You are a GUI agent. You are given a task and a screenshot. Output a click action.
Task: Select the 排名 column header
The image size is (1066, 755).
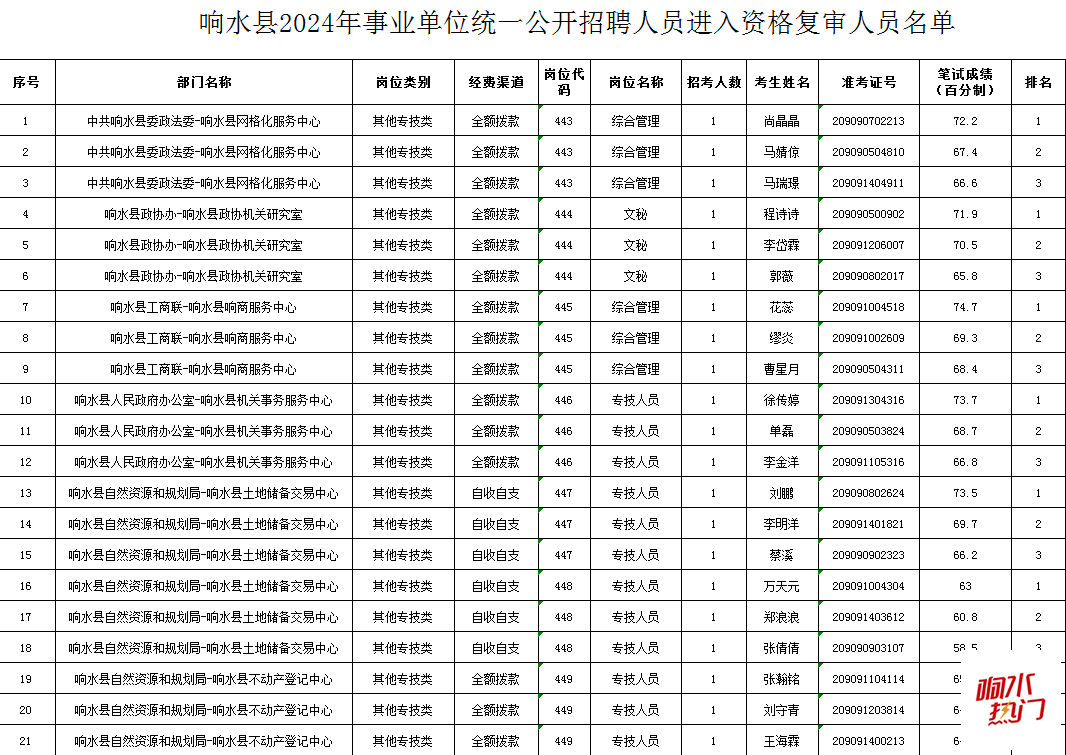tap(1039, 82)
